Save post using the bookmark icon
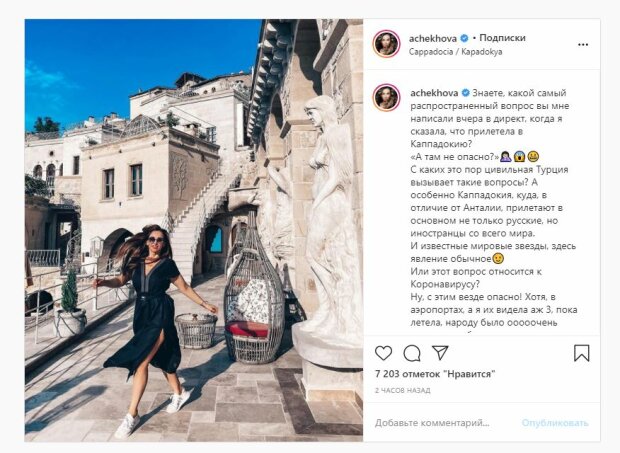The height and width of the screenshot is (453, 620). pos(581,353)
